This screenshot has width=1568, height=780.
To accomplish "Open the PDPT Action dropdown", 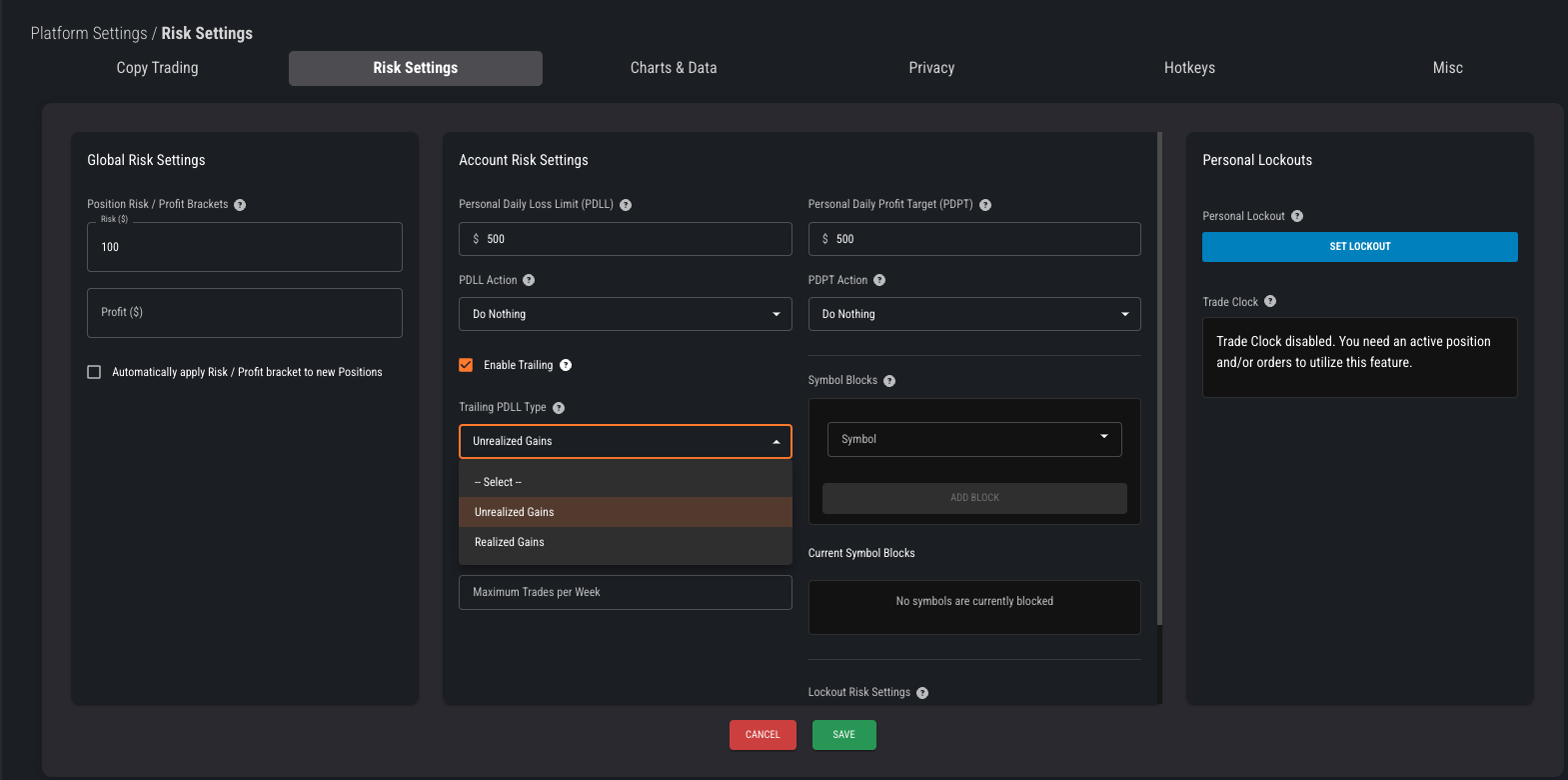I will coord(973,314).
